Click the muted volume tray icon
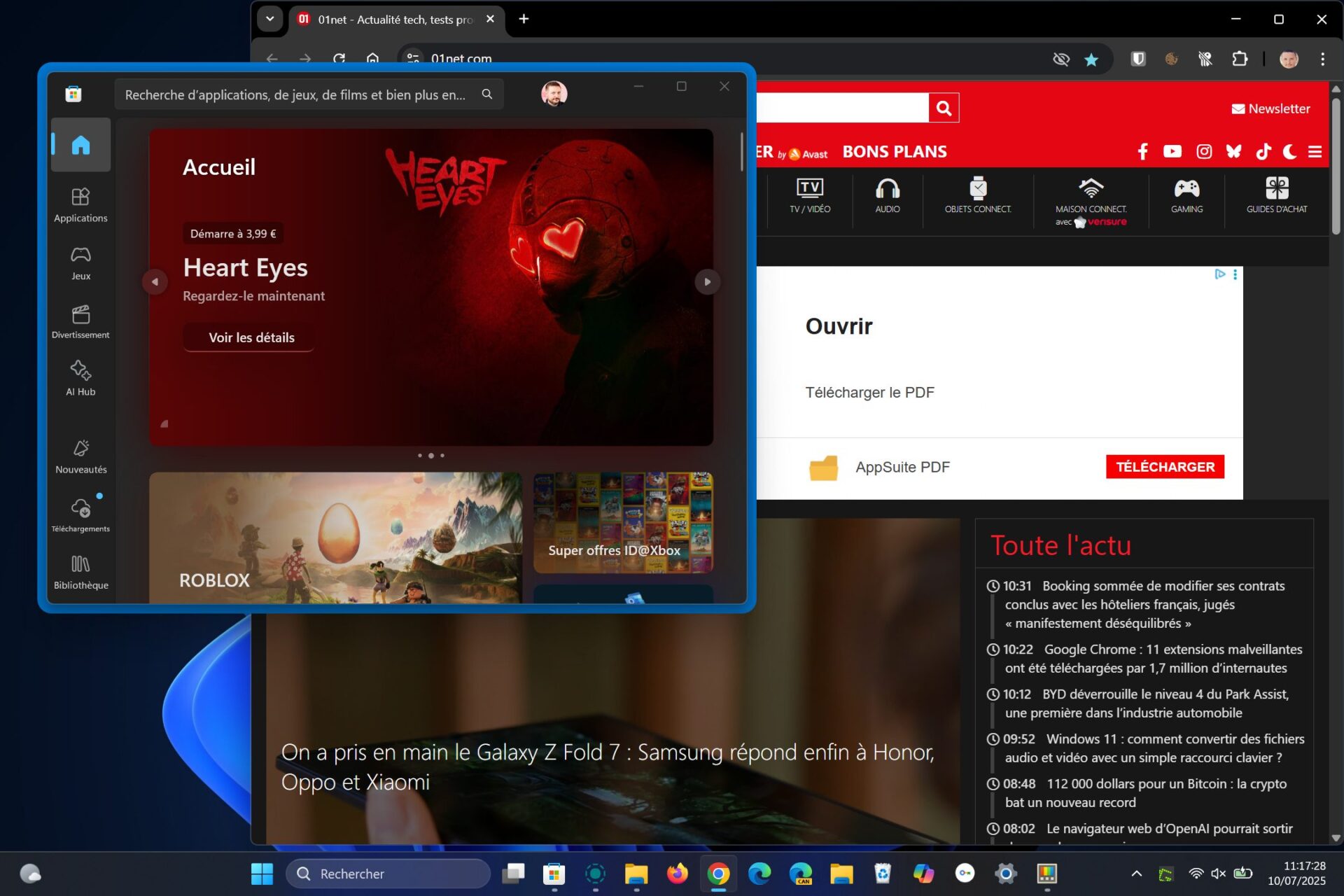This screenshot has width=1344, height=896. click(1219, 874)
